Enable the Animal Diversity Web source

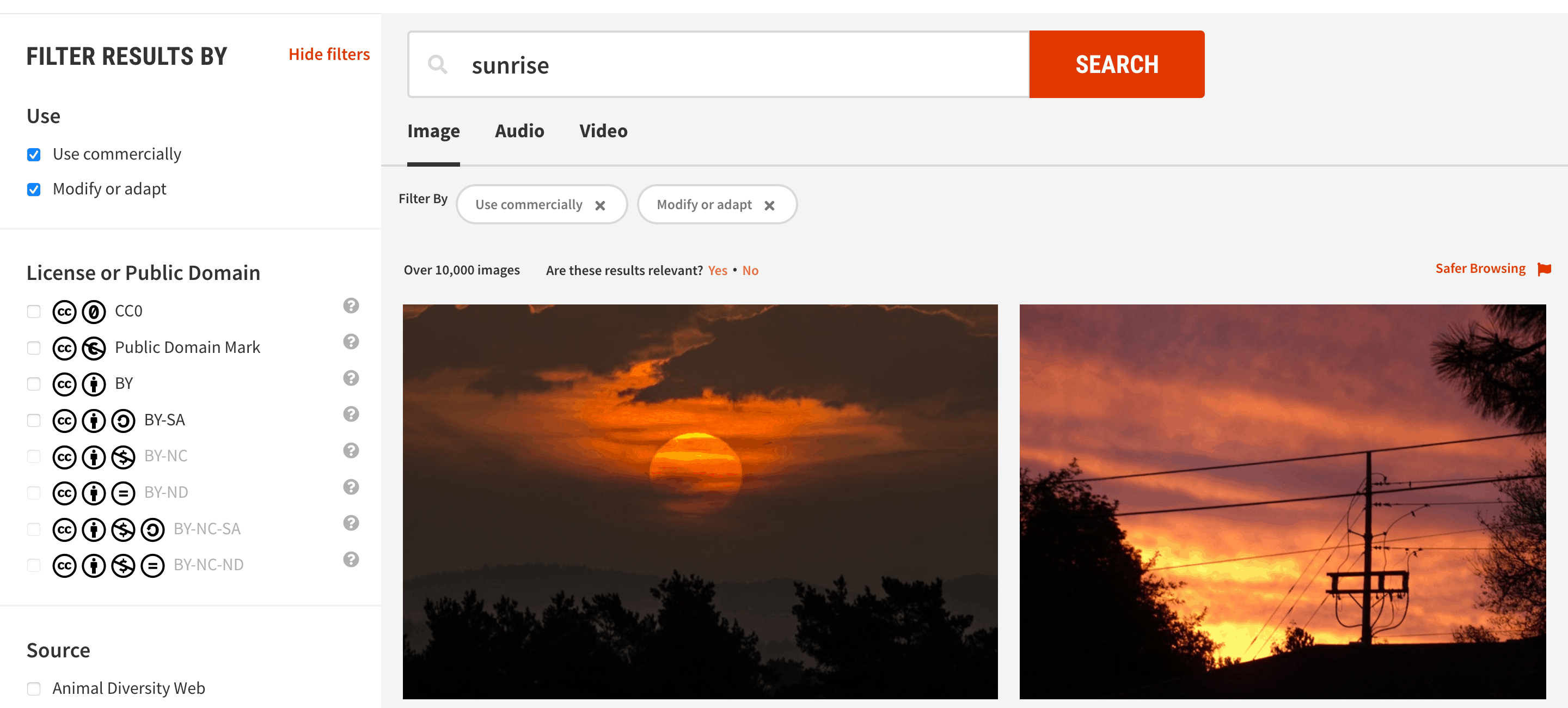coord(34,687)
